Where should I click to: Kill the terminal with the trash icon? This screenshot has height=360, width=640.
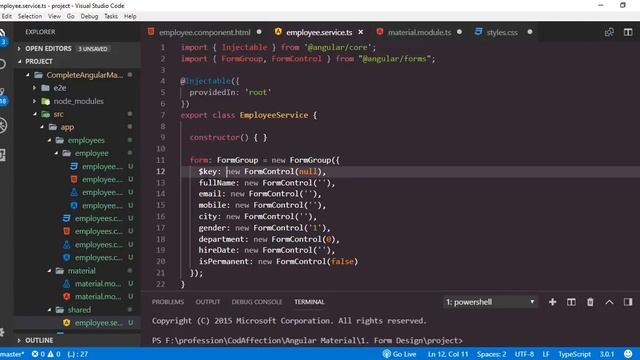tap(590, 302)
